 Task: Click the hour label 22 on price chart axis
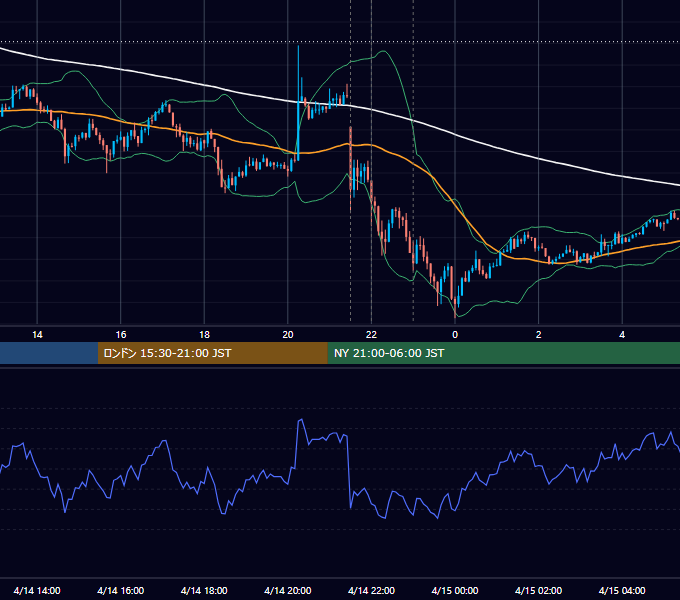[371, 335]
